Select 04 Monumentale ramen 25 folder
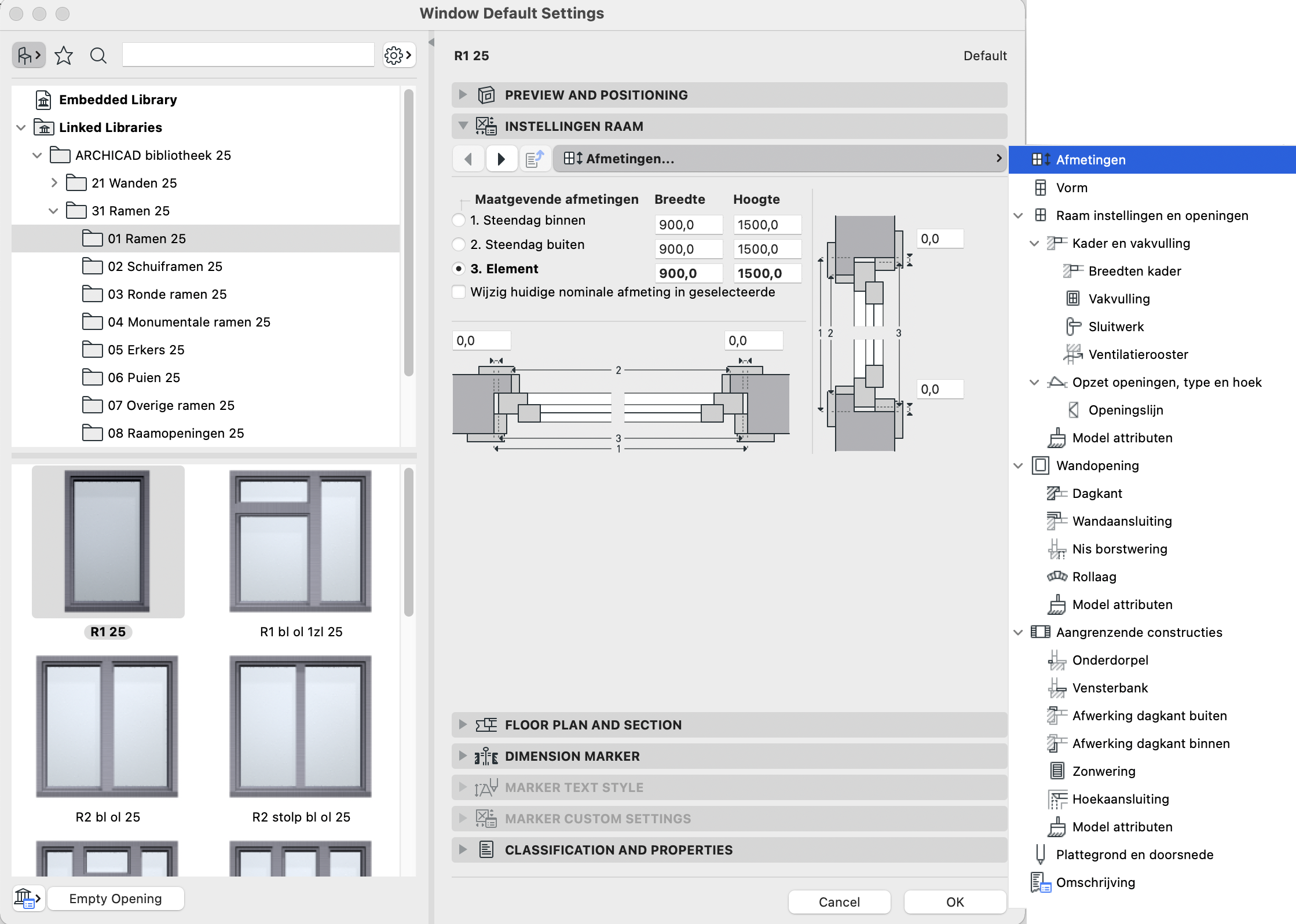The image size is (1296, 924). (x=189, y=322)
